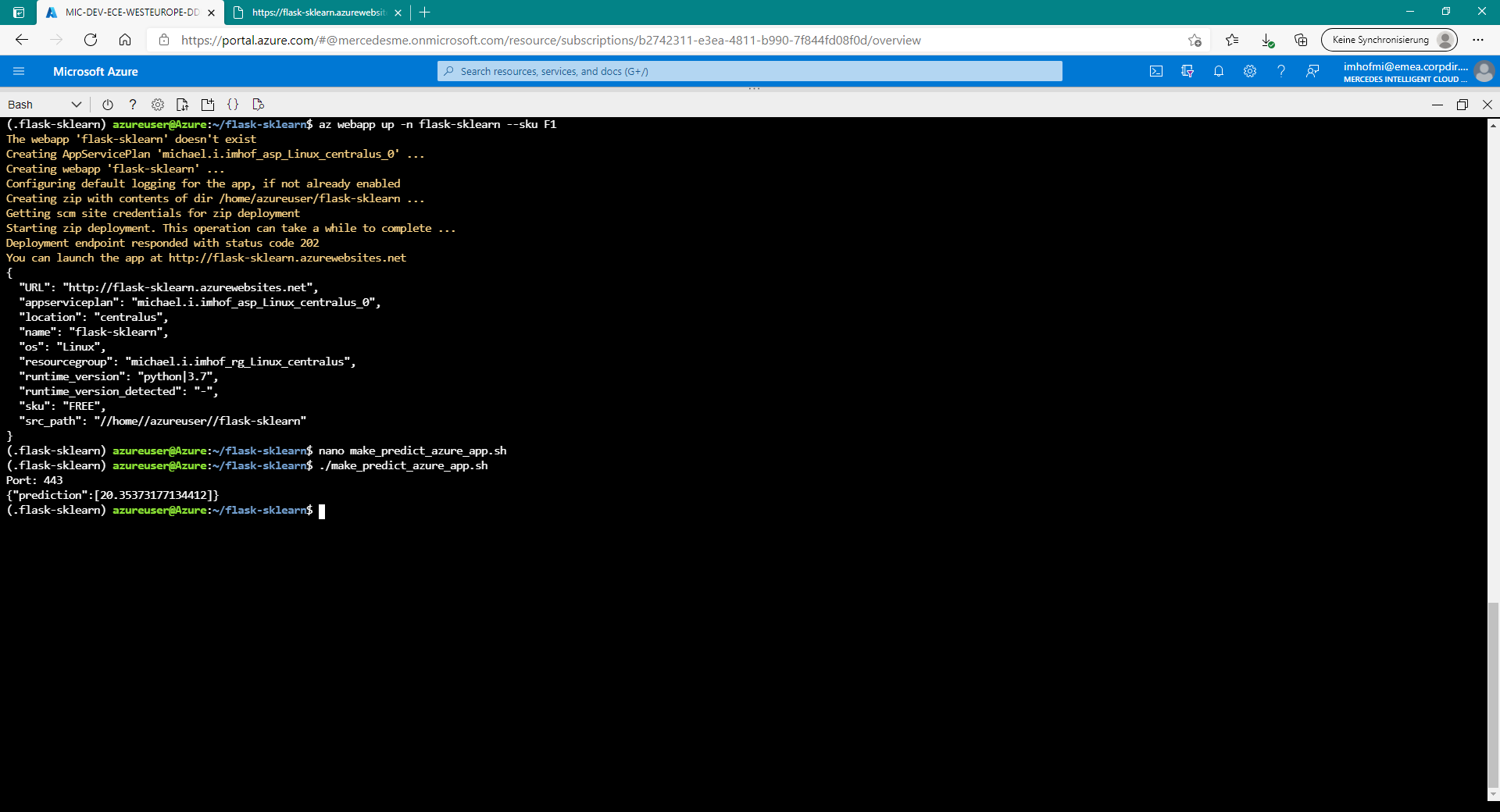Open browser Favorites list
This screenshot has height=812, width=1500.
pos(1232,40)
